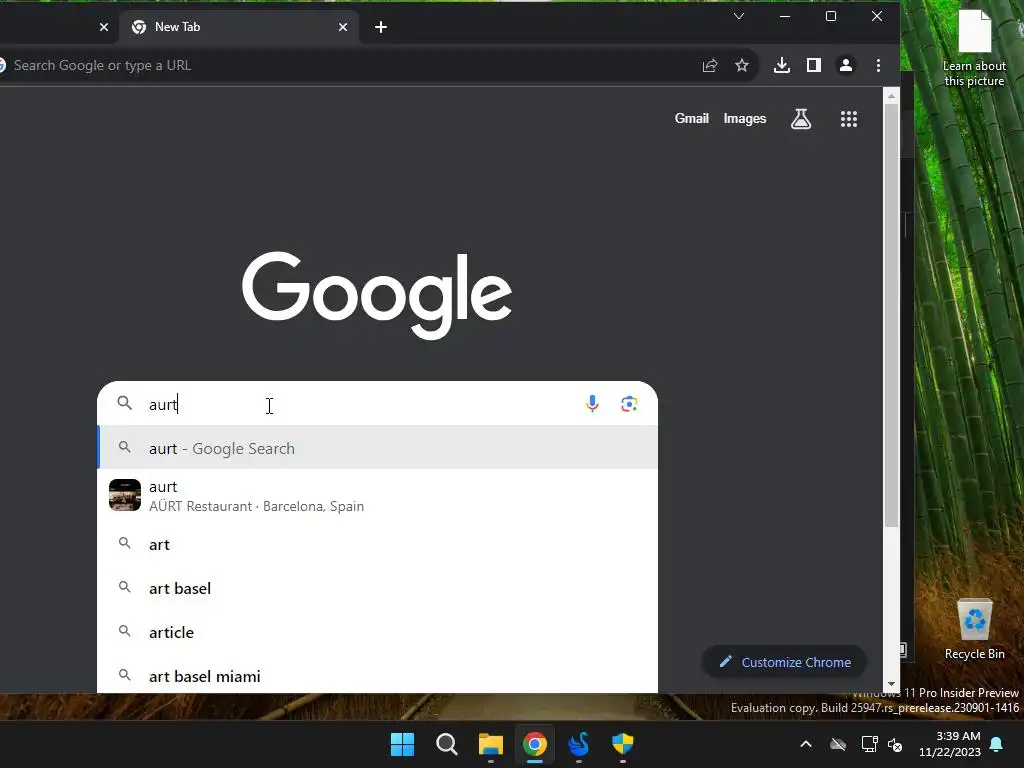
Task: Bookmark this tab with the star icon
Action: [741, 65]
